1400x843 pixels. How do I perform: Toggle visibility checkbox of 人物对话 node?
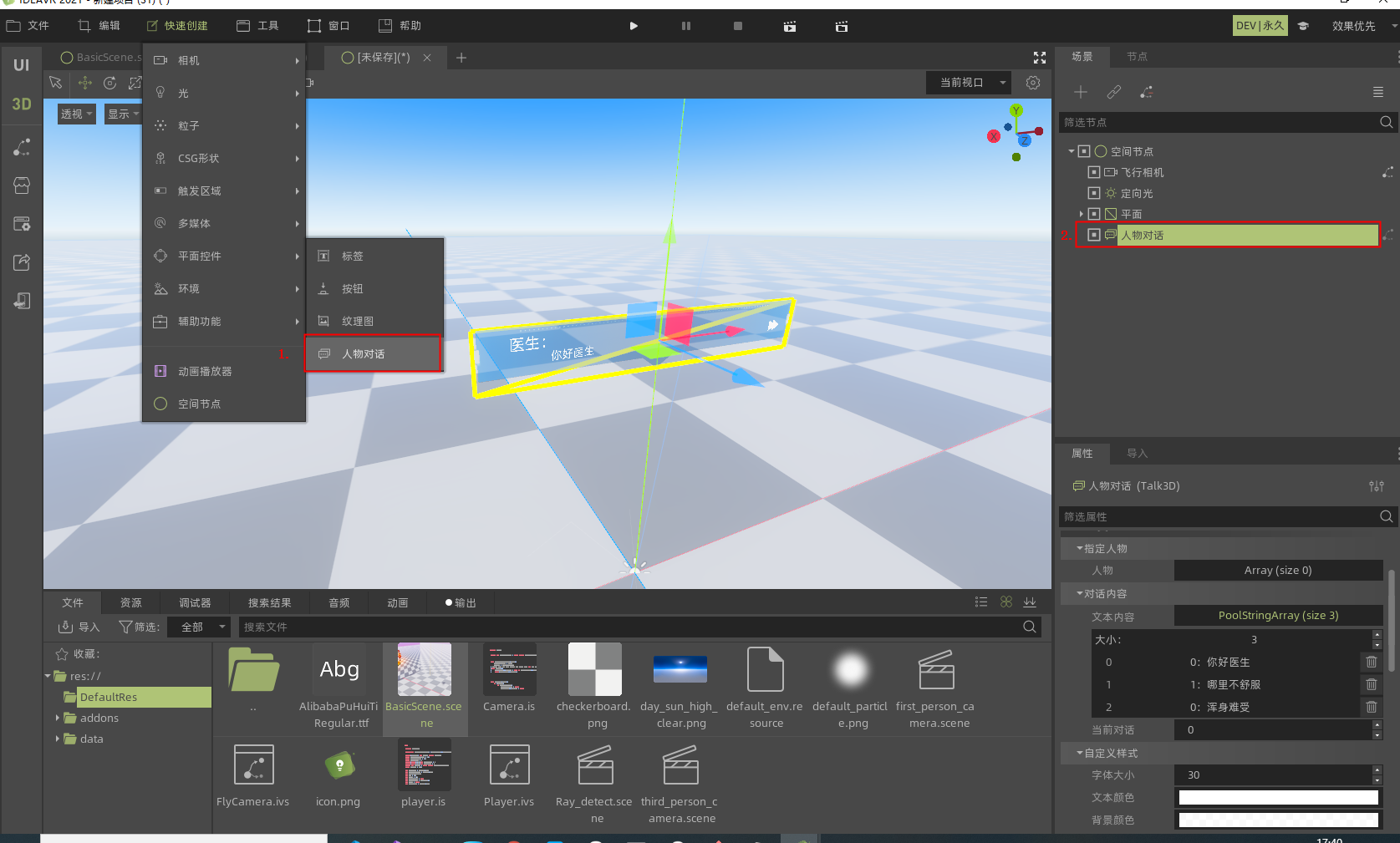pyautogui.click(x=1093, y=235)
